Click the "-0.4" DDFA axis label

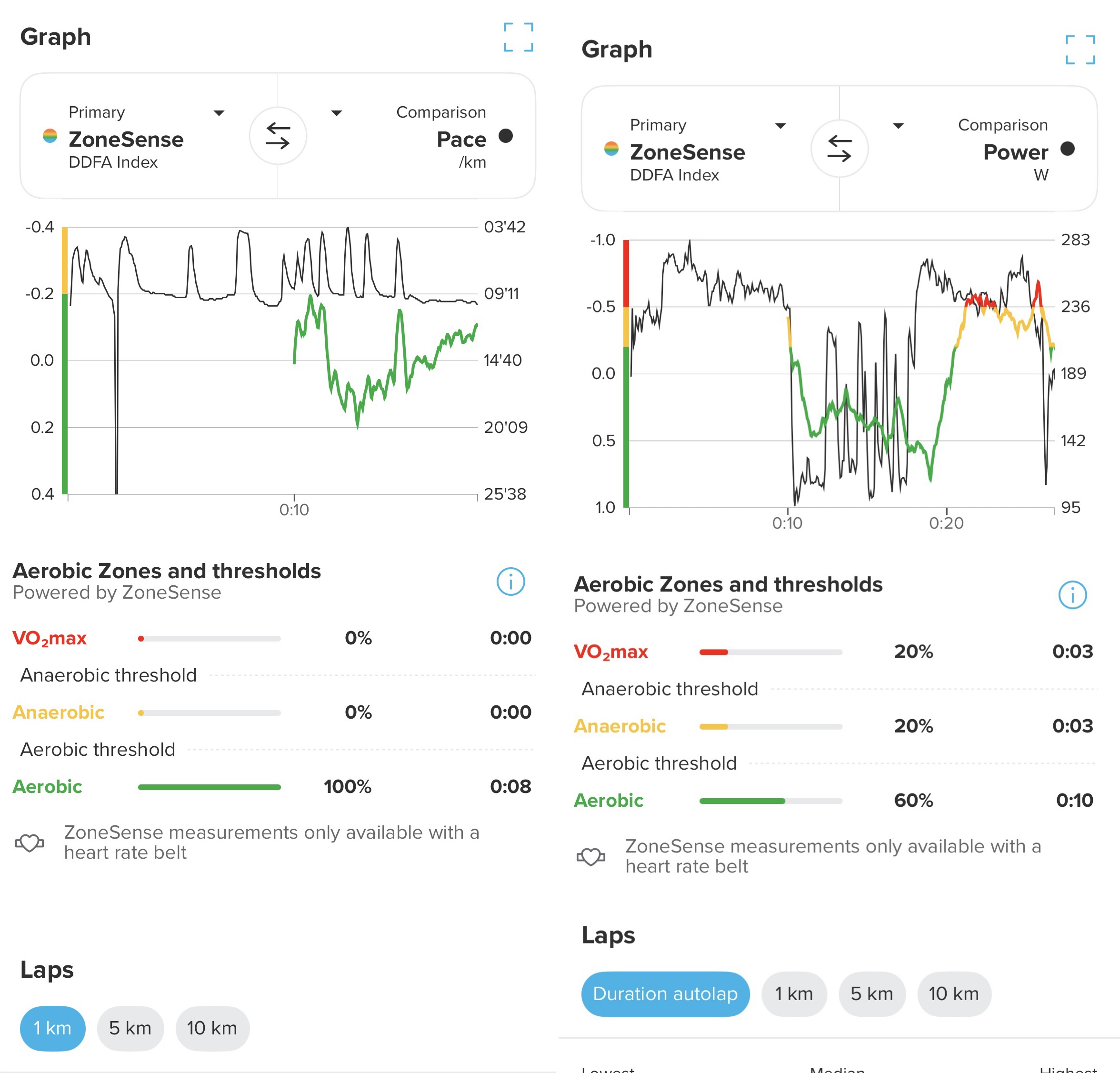40,227
